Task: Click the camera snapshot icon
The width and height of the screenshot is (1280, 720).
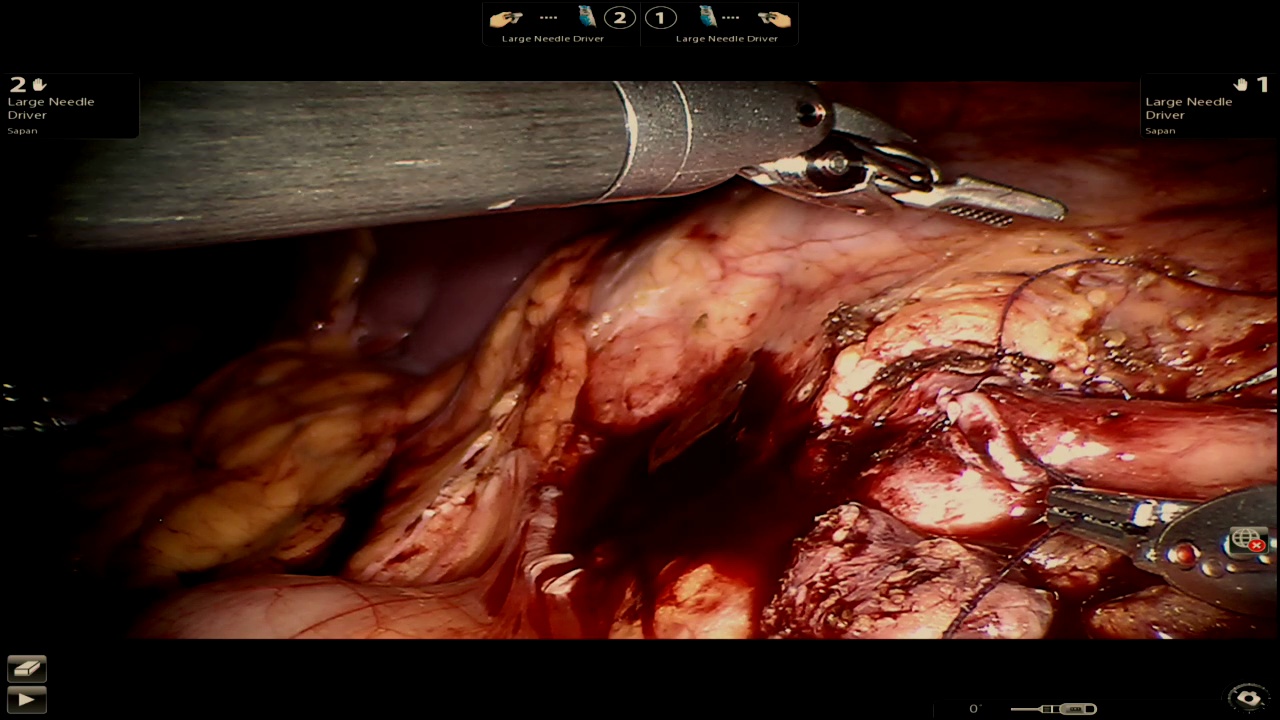Action: (1248, 696)
